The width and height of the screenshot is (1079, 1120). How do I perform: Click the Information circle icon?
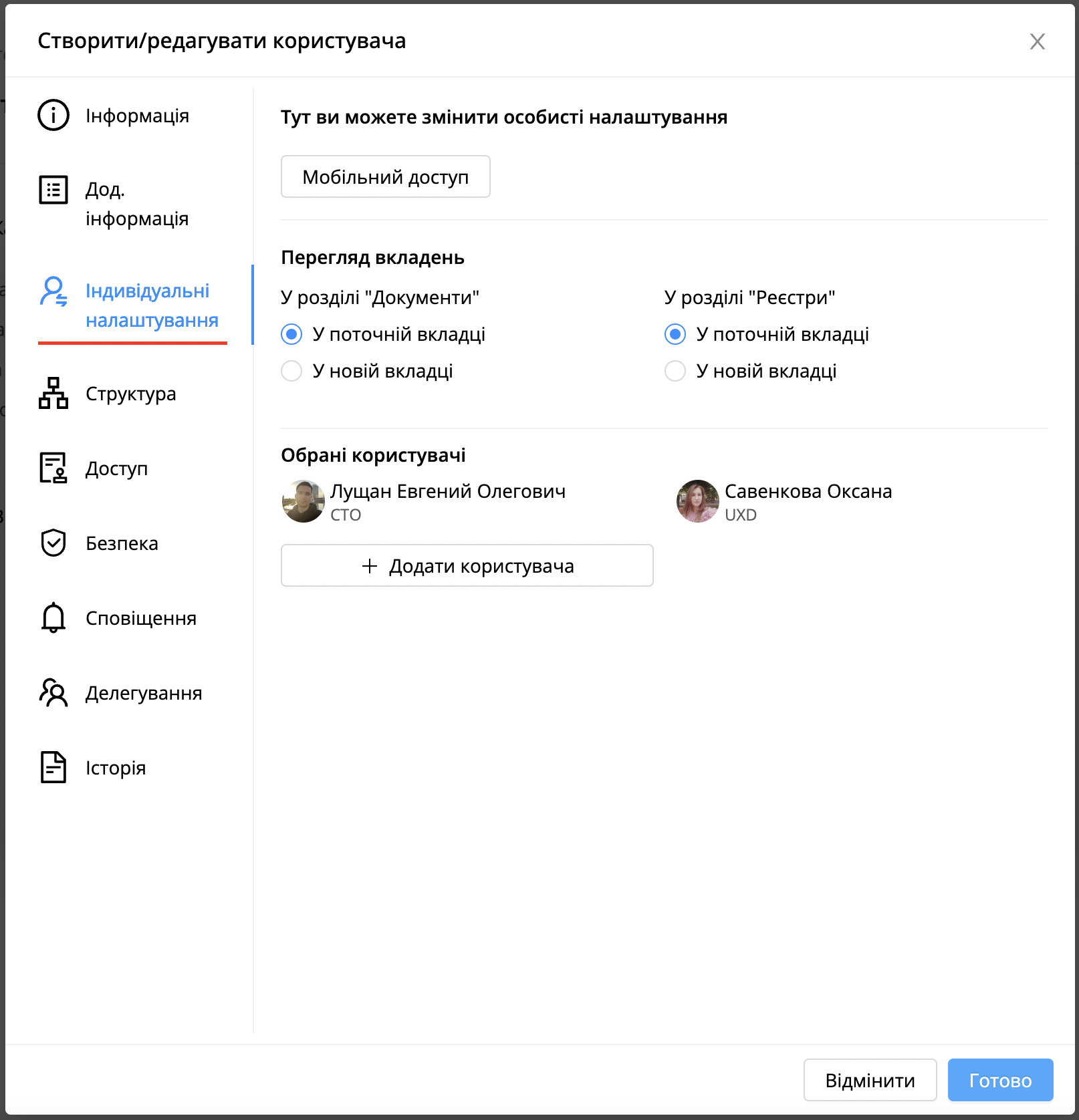53,115
